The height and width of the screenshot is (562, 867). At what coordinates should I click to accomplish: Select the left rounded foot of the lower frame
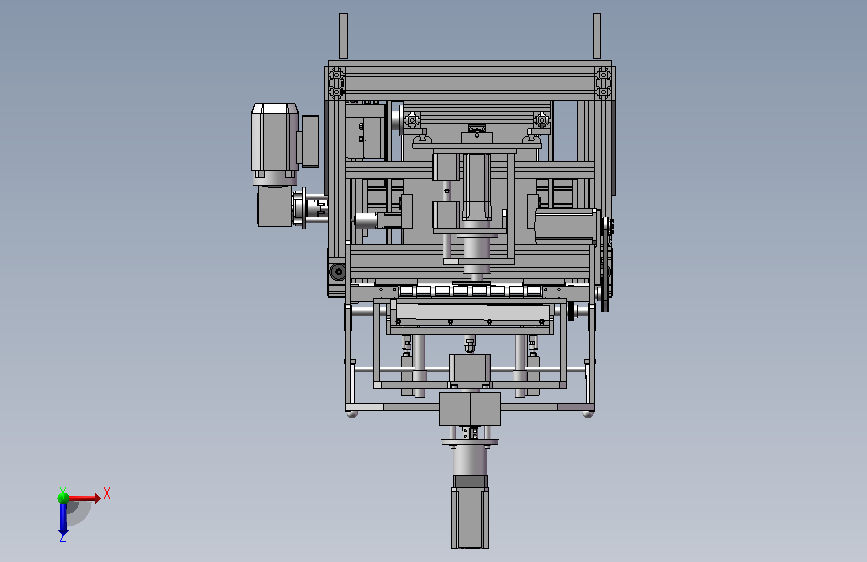pos(352,413)
